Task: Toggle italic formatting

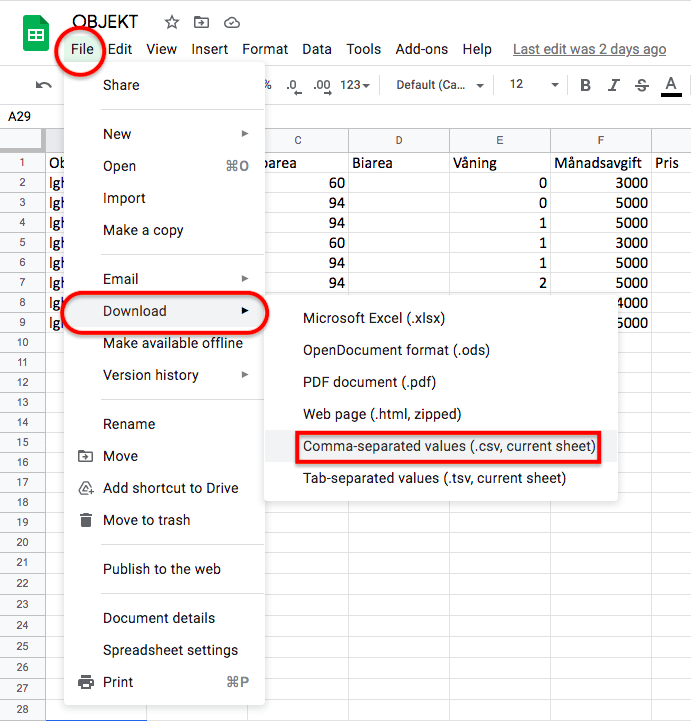Action: 614,85
